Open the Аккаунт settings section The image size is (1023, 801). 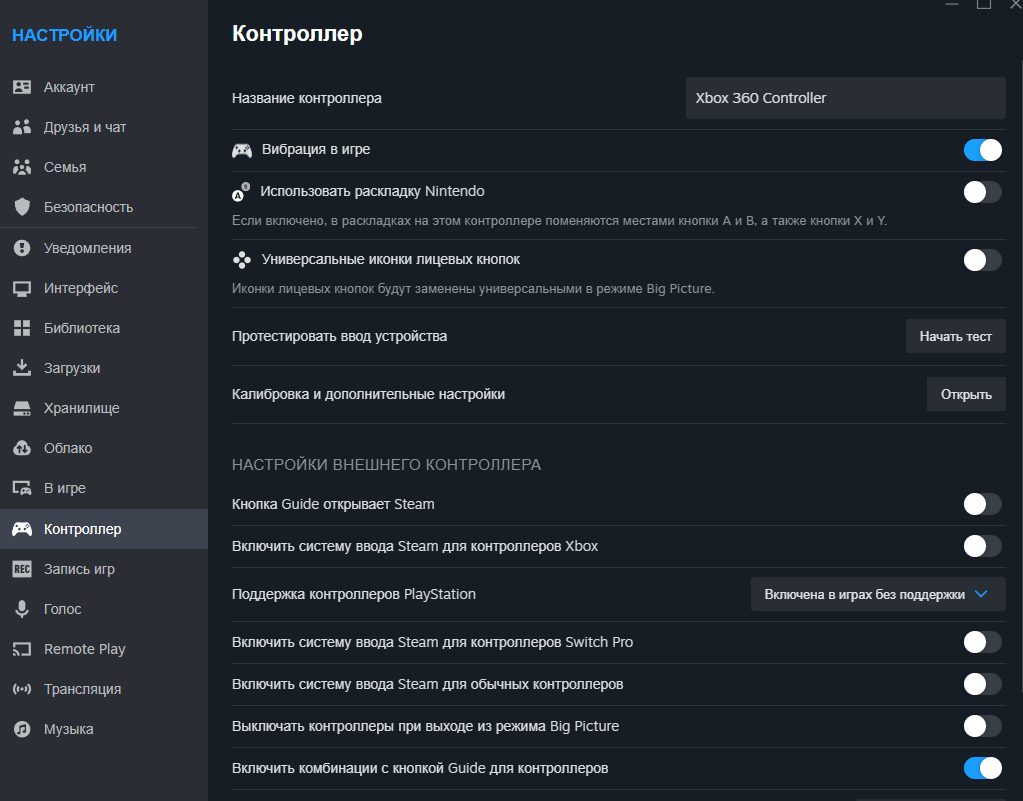click(69, 87)
